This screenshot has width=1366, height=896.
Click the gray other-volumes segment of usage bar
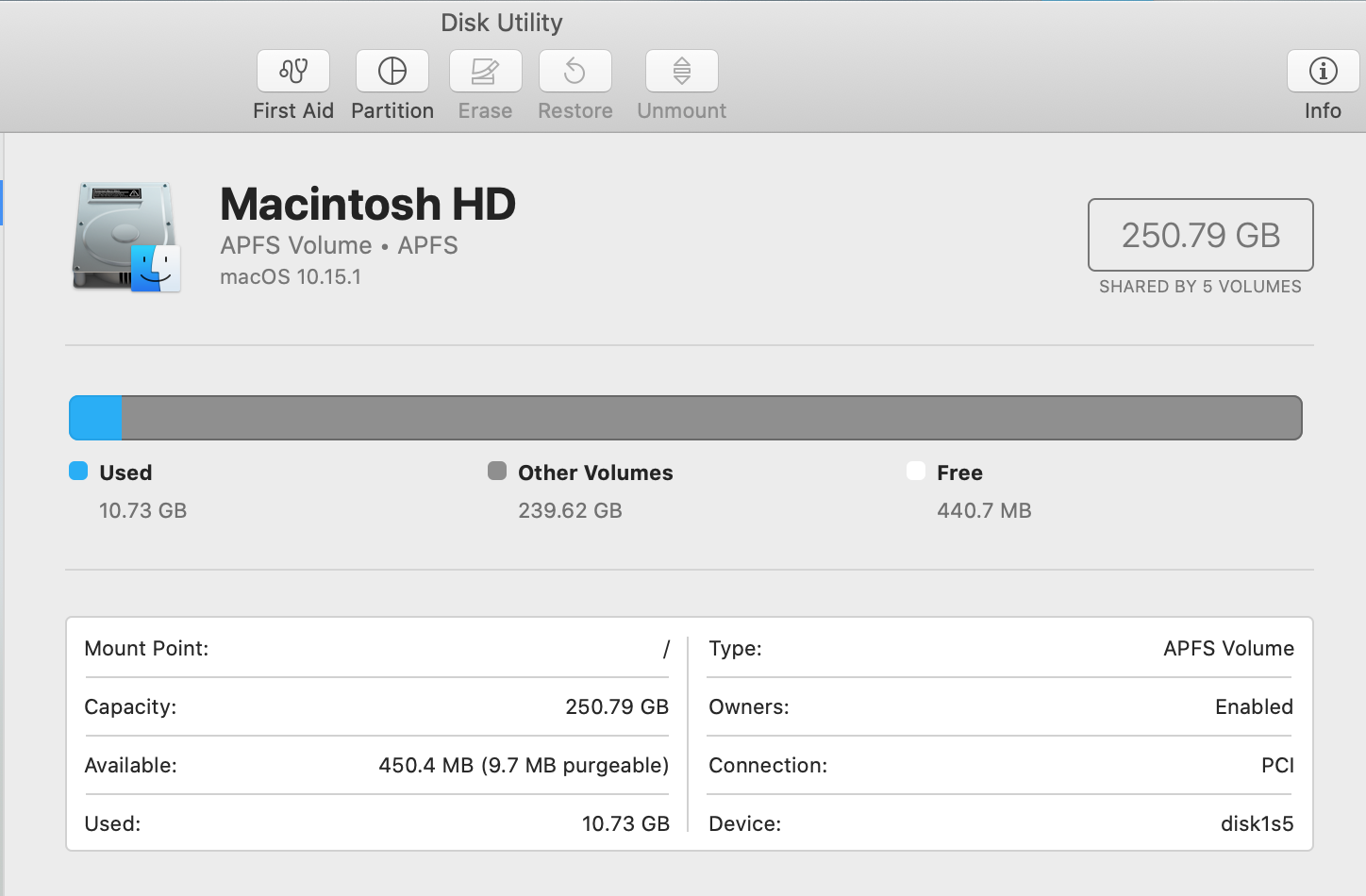(x=712, y=418)
